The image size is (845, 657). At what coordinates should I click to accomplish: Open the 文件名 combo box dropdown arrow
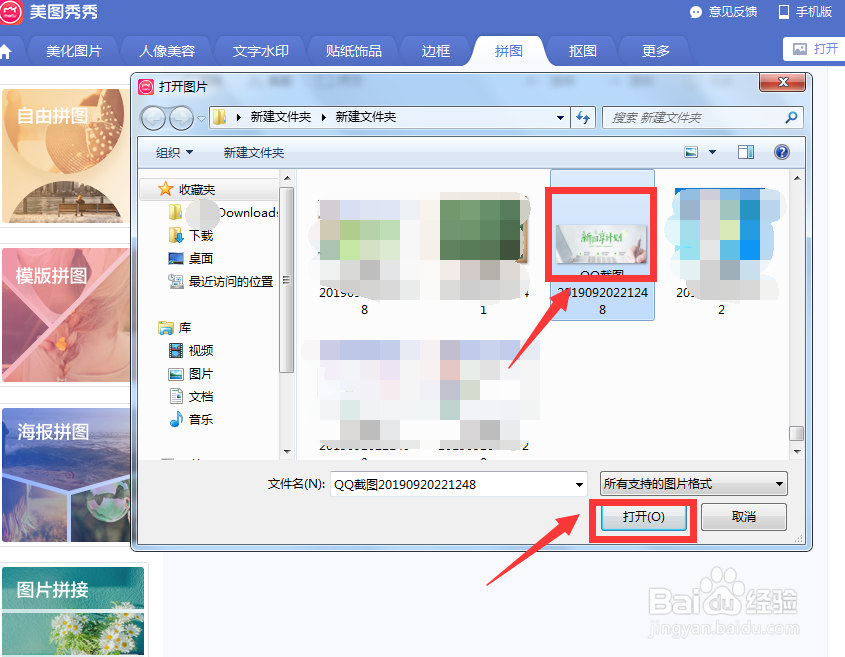tap(580, 483)
